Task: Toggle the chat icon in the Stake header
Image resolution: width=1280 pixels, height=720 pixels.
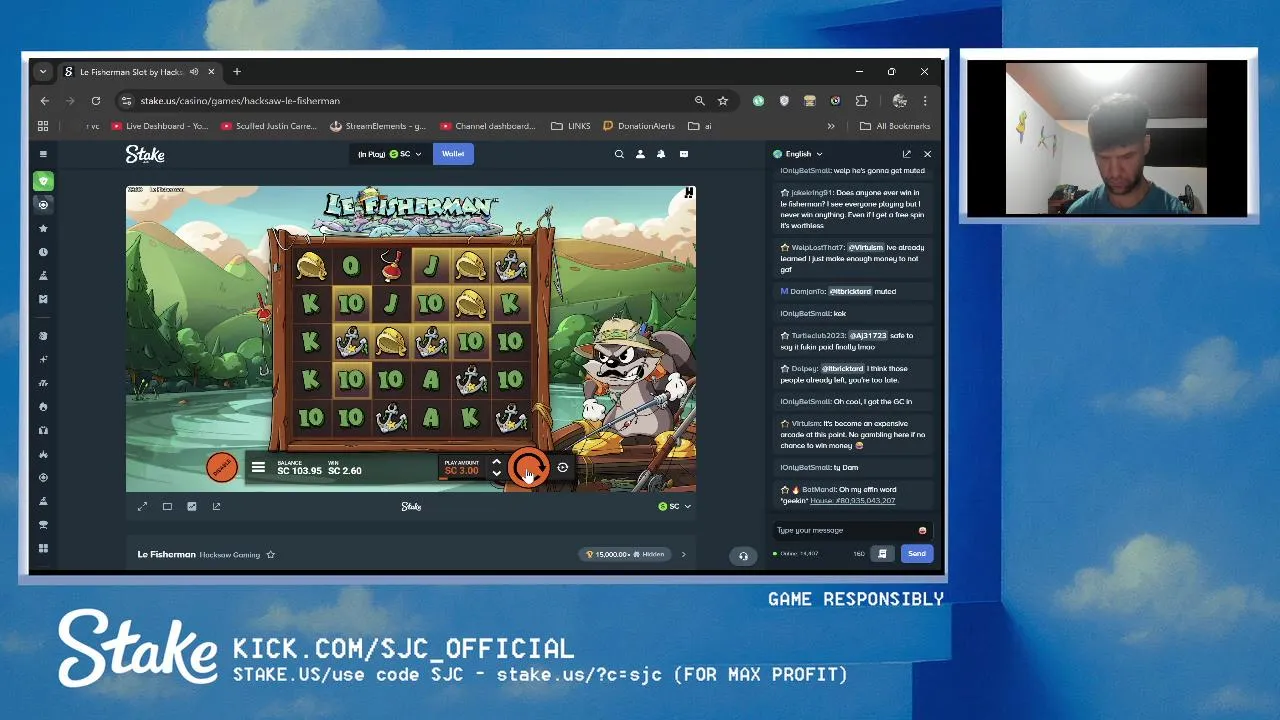Action: pyautogui.click(x=684, y=154)
